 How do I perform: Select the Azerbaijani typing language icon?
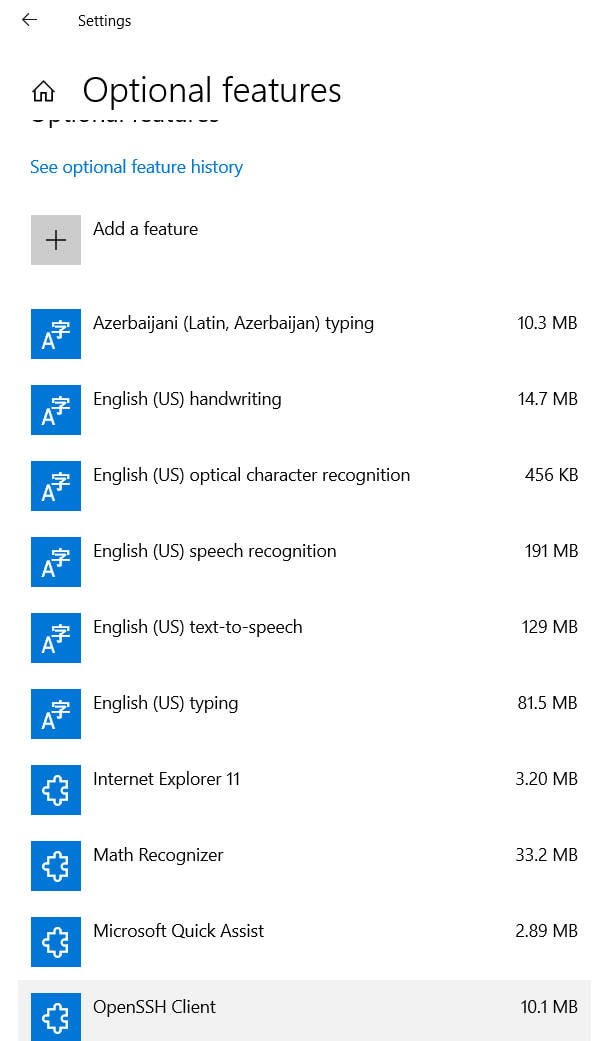pos(56,334)
